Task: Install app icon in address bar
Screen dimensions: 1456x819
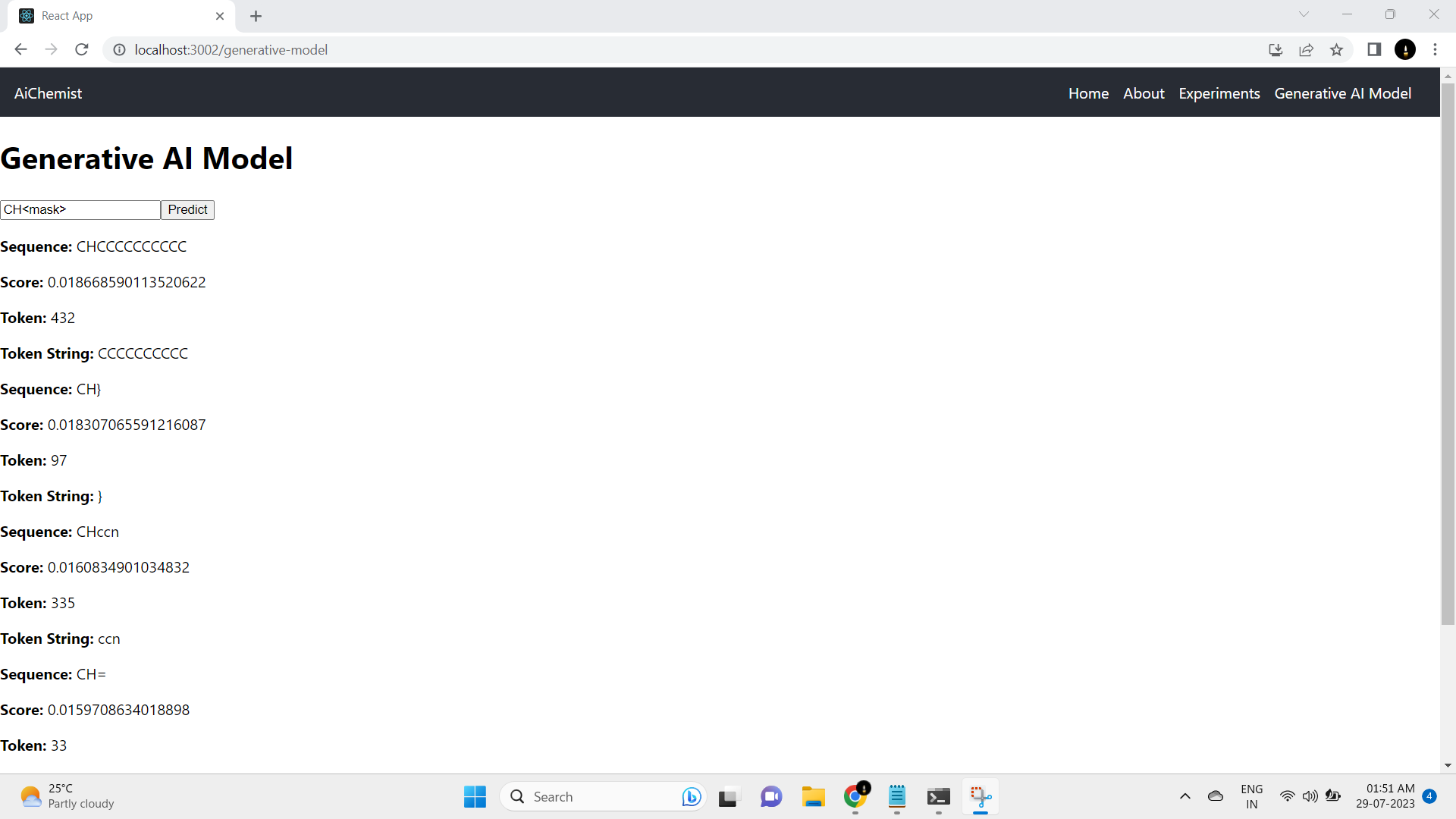Action: [x=1276, y=50]
